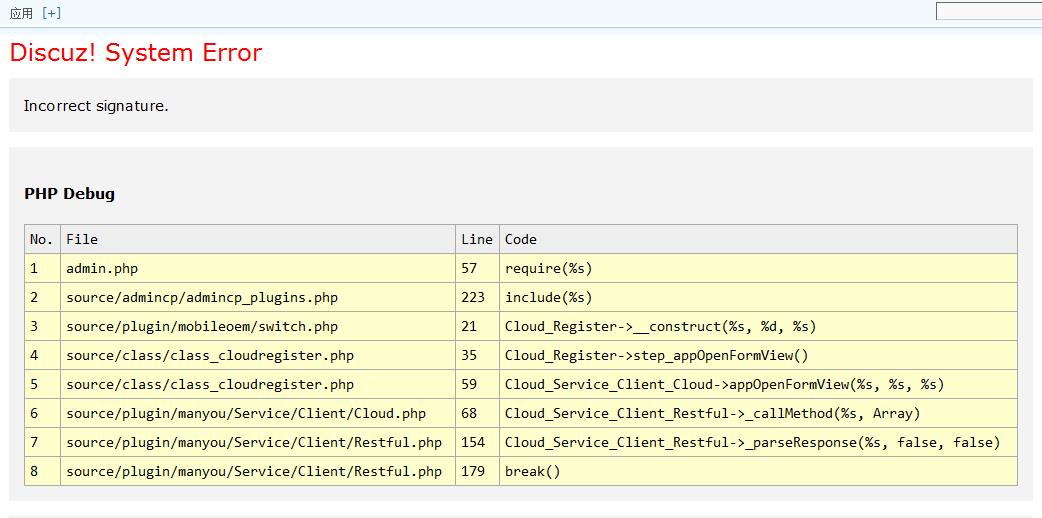Screen dimensions: 1042x518
Task: Click line number 223 cell
Action: click(x=473, y=297)
